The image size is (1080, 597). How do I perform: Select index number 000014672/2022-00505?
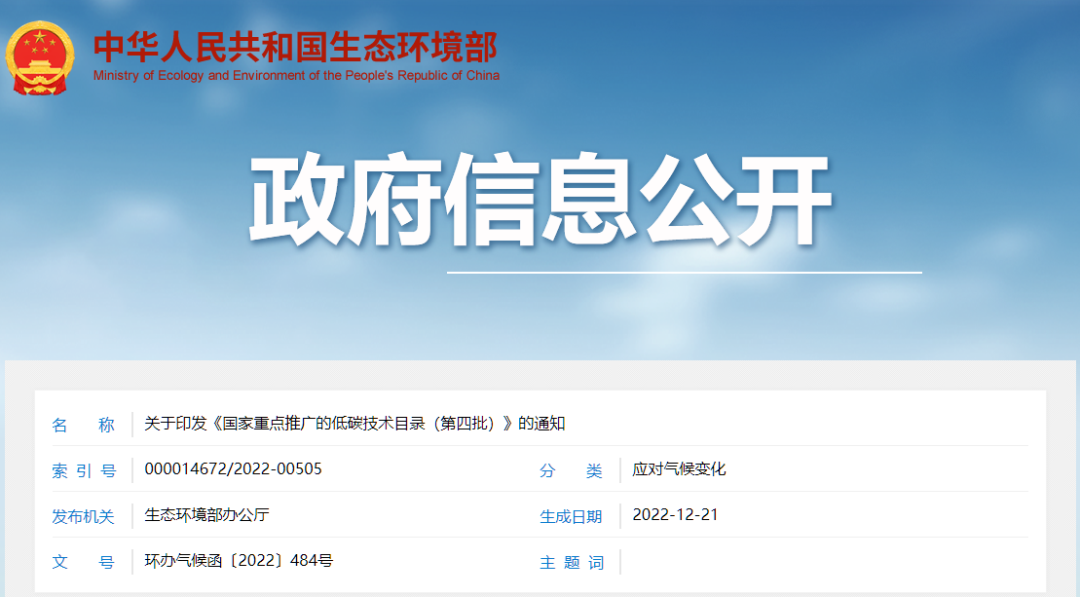click(233, 469)
